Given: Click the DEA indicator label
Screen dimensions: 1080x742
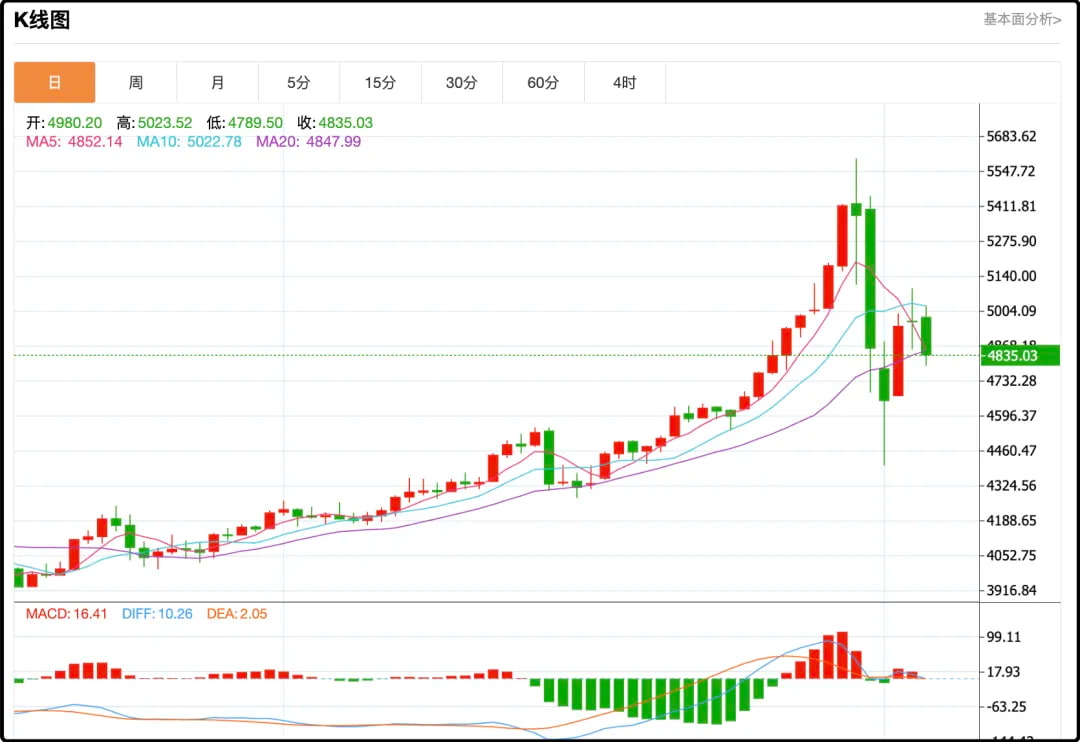Looking at the screenshot, I should tap(236, 614).
